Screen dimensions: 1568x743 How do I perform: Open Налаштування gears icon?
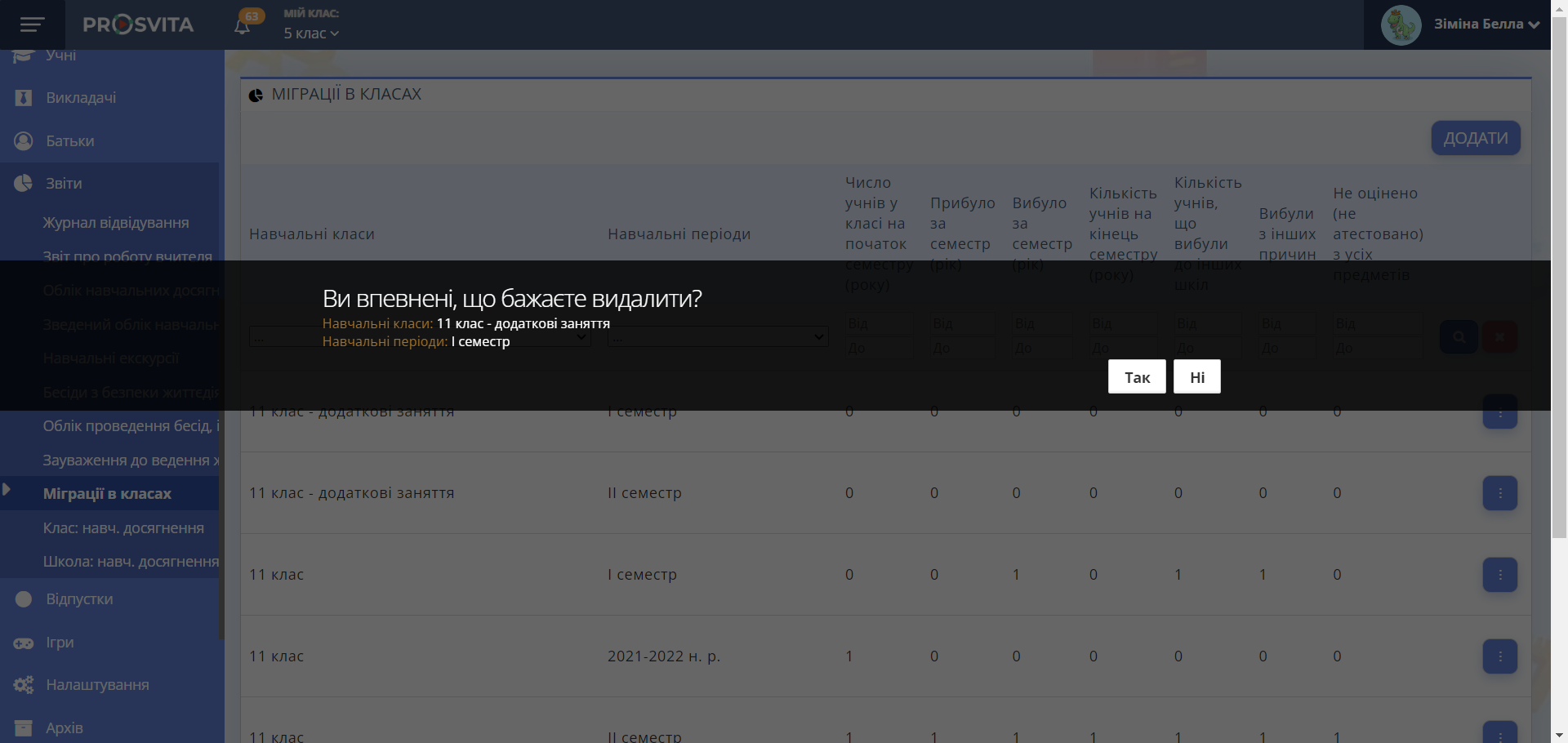(24, 685)
